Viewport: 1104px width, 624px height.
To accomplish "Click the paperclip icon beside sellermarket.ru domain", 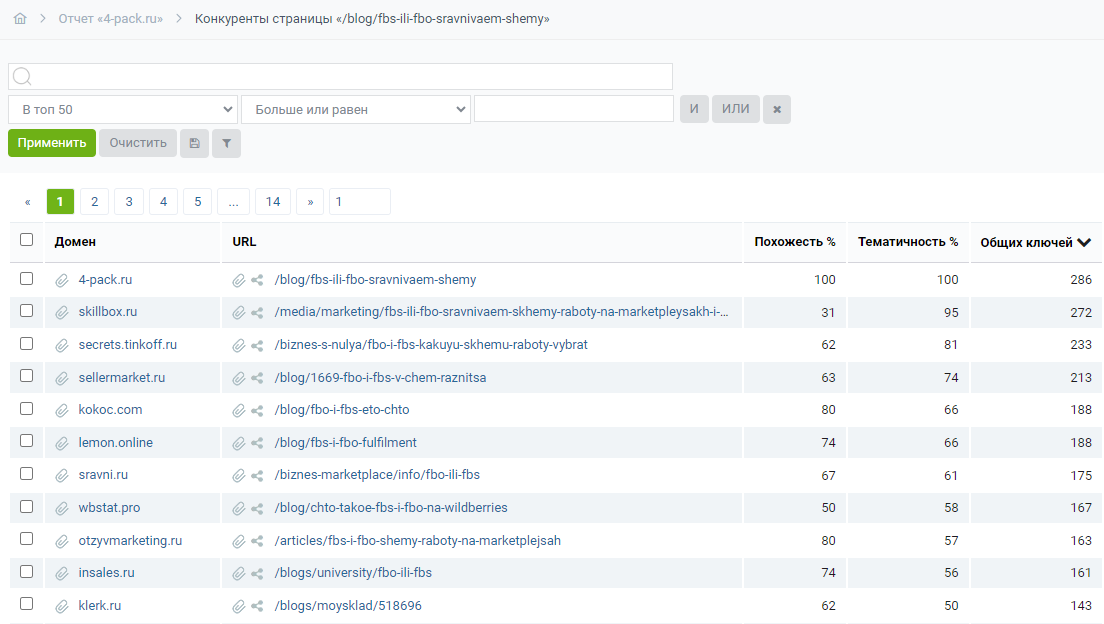I will point(62,378).
